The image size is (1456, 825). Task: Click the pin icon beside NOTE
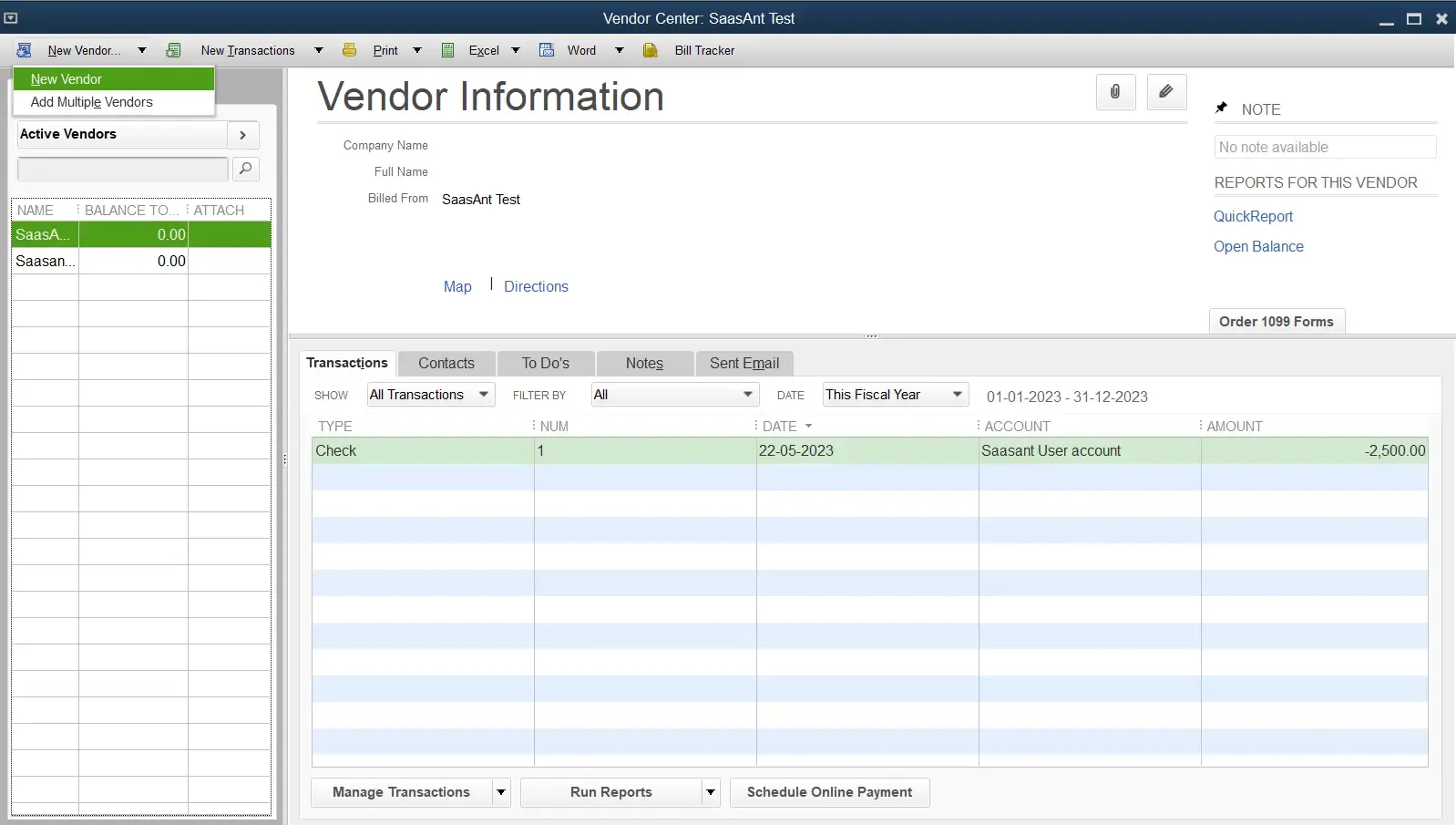point(1222,108)
